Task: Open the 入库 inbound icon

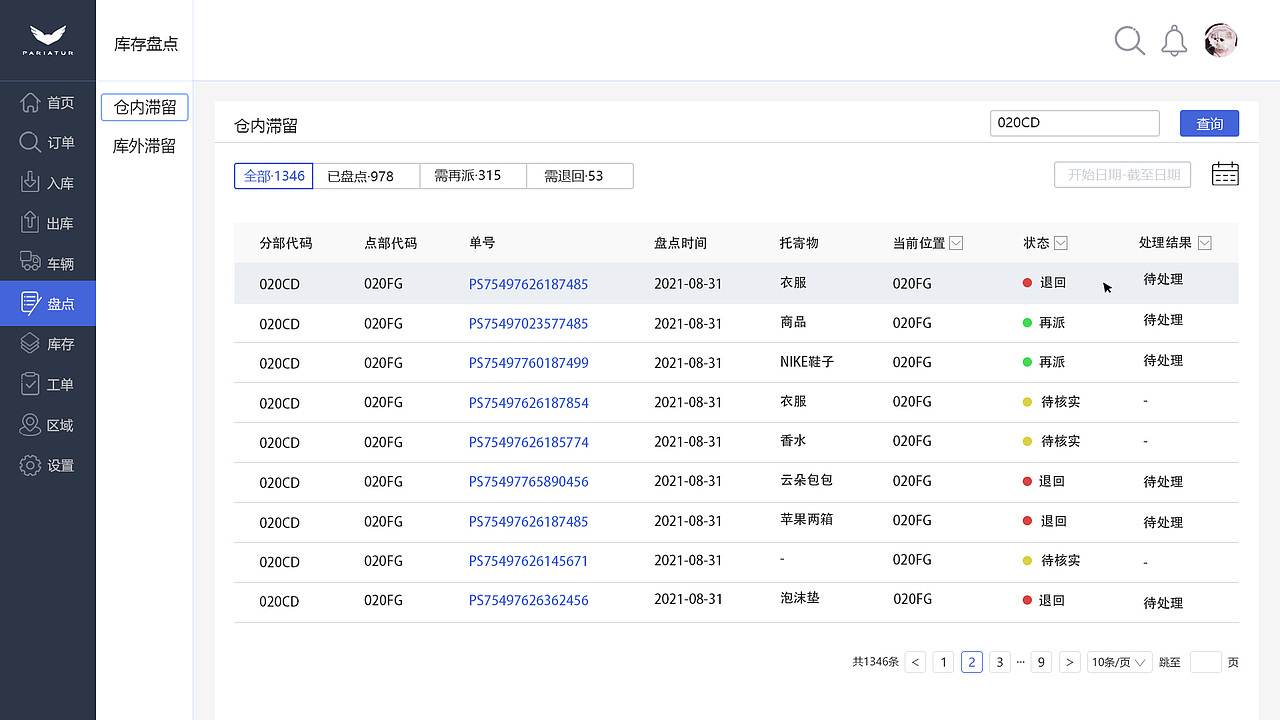Action: [x=30, y=182]
